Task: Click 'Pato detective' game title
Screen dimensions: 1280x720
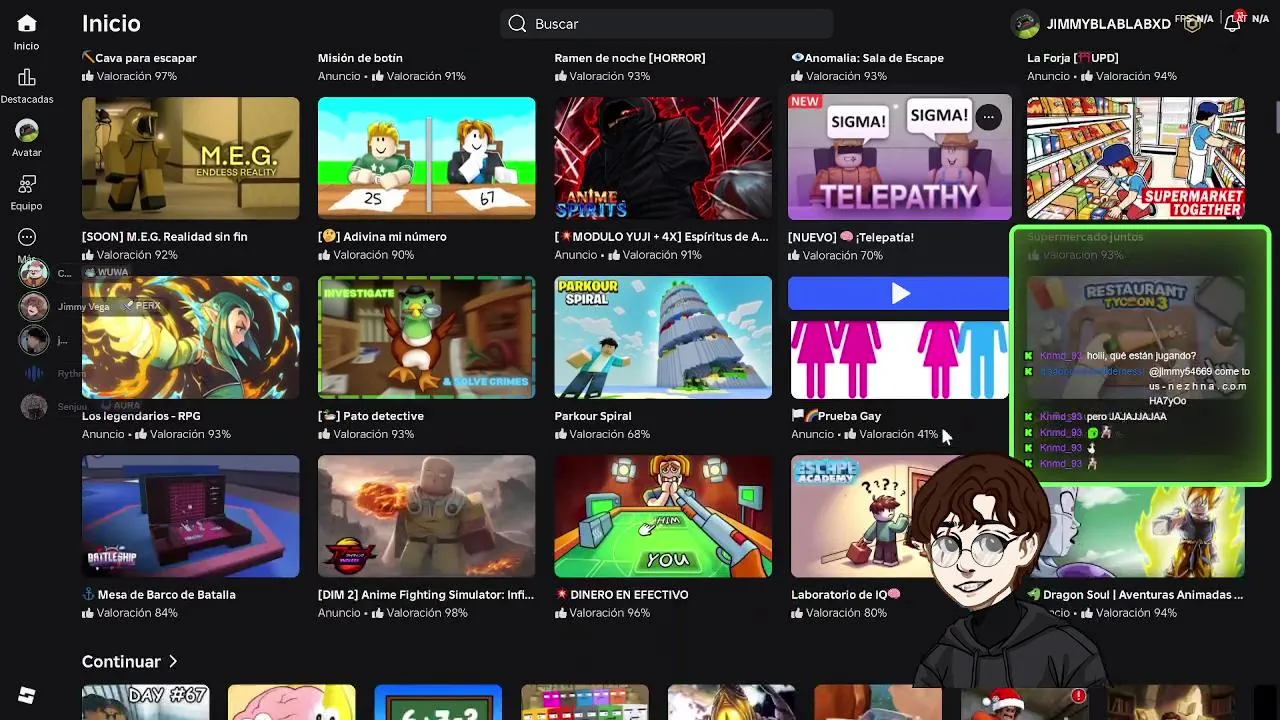Action: [x=371, y=416]
